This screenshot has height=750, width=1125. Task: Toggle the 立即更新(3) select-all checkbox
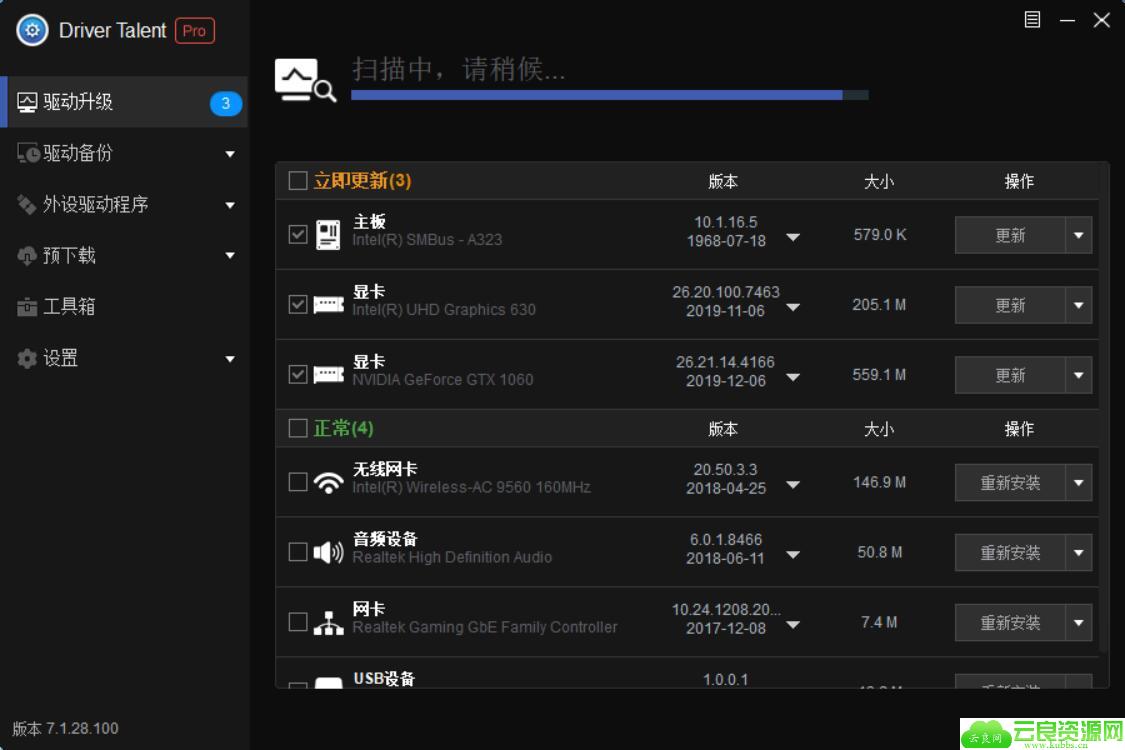(298, 180)
